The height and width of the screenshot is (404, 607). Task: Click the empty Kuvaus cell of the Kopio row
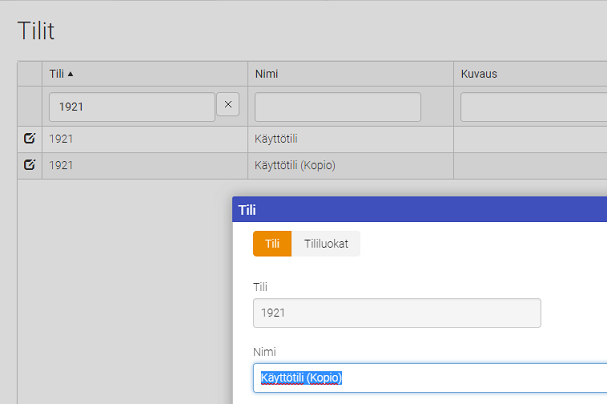[x=530, y=165]
